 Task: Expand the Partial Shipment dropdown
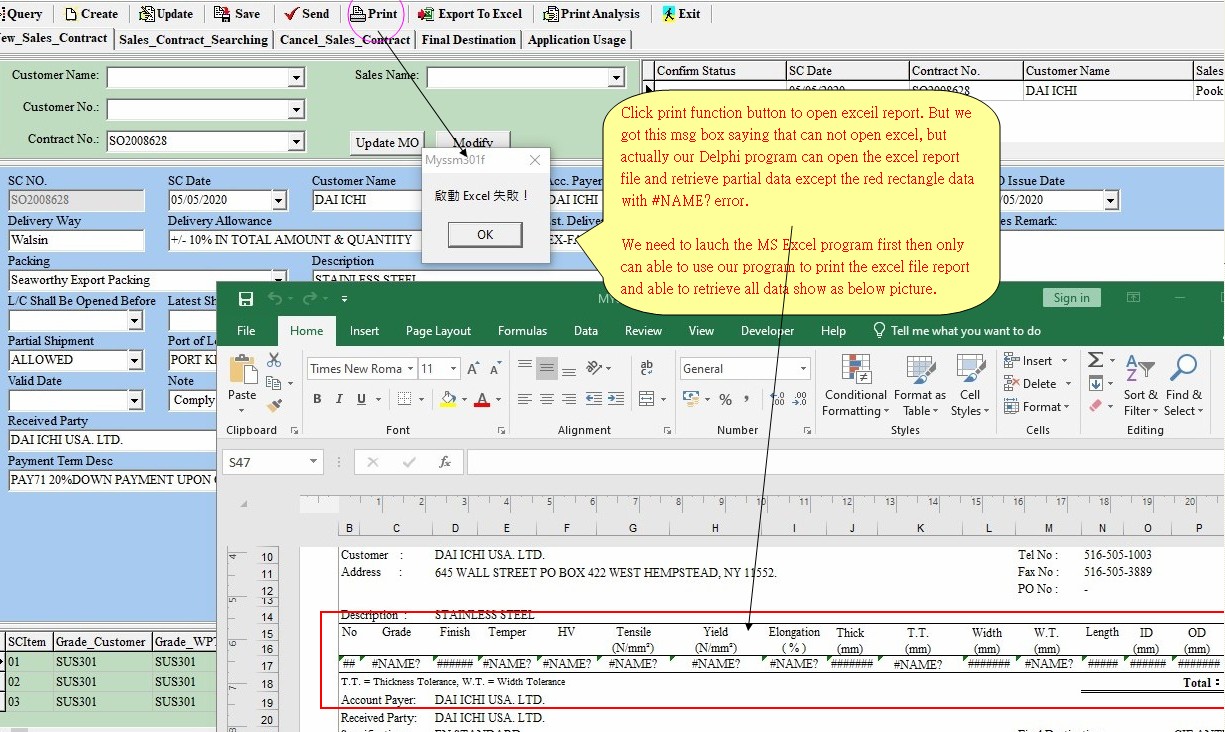tap(135, 360)
